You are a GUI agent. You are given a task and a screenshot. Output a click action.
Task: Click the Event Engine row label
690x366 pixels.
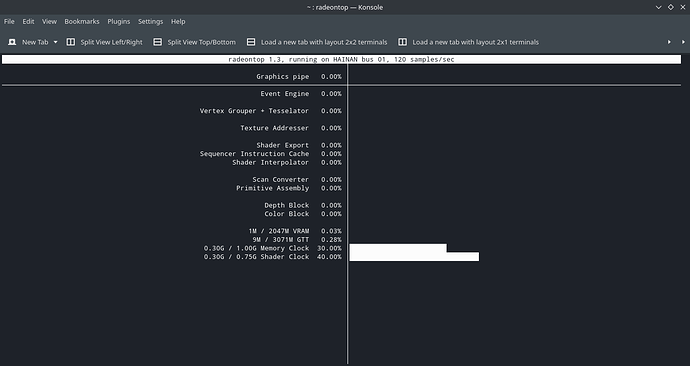click(x=285, y=94)
